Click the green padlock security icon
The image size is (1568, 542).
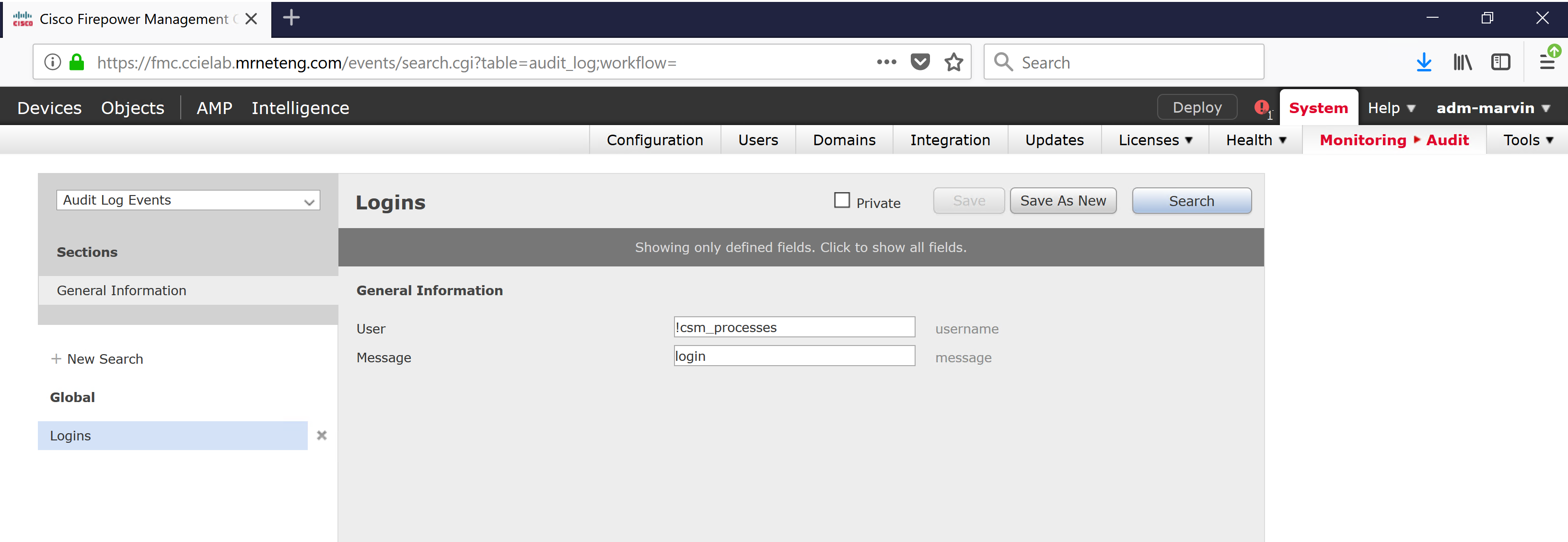click(x=77, y=62)
